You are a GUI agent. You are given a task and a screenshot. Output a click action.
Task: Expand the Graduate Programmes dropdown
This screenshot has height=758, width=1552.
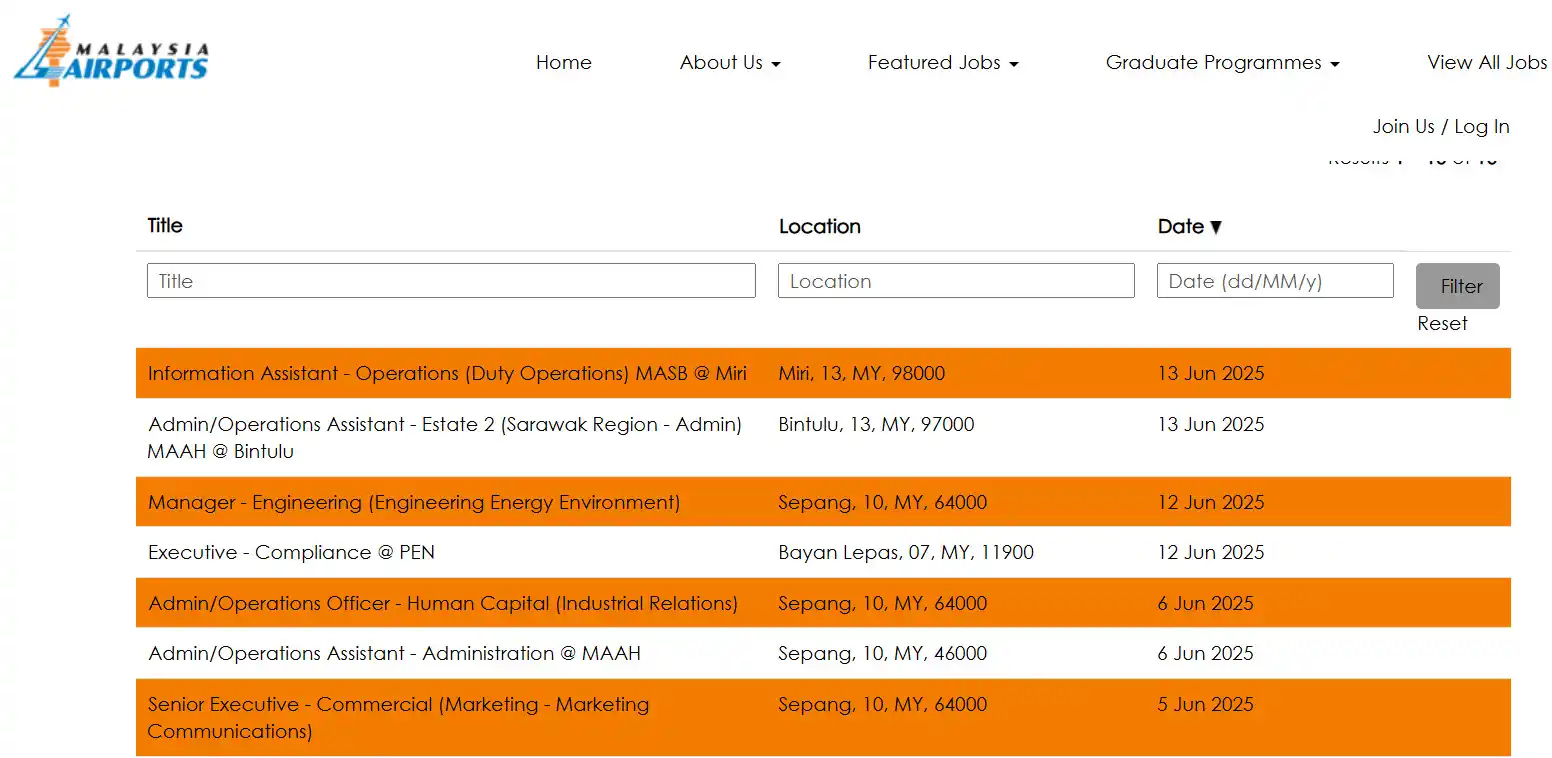coord(1222,62)
